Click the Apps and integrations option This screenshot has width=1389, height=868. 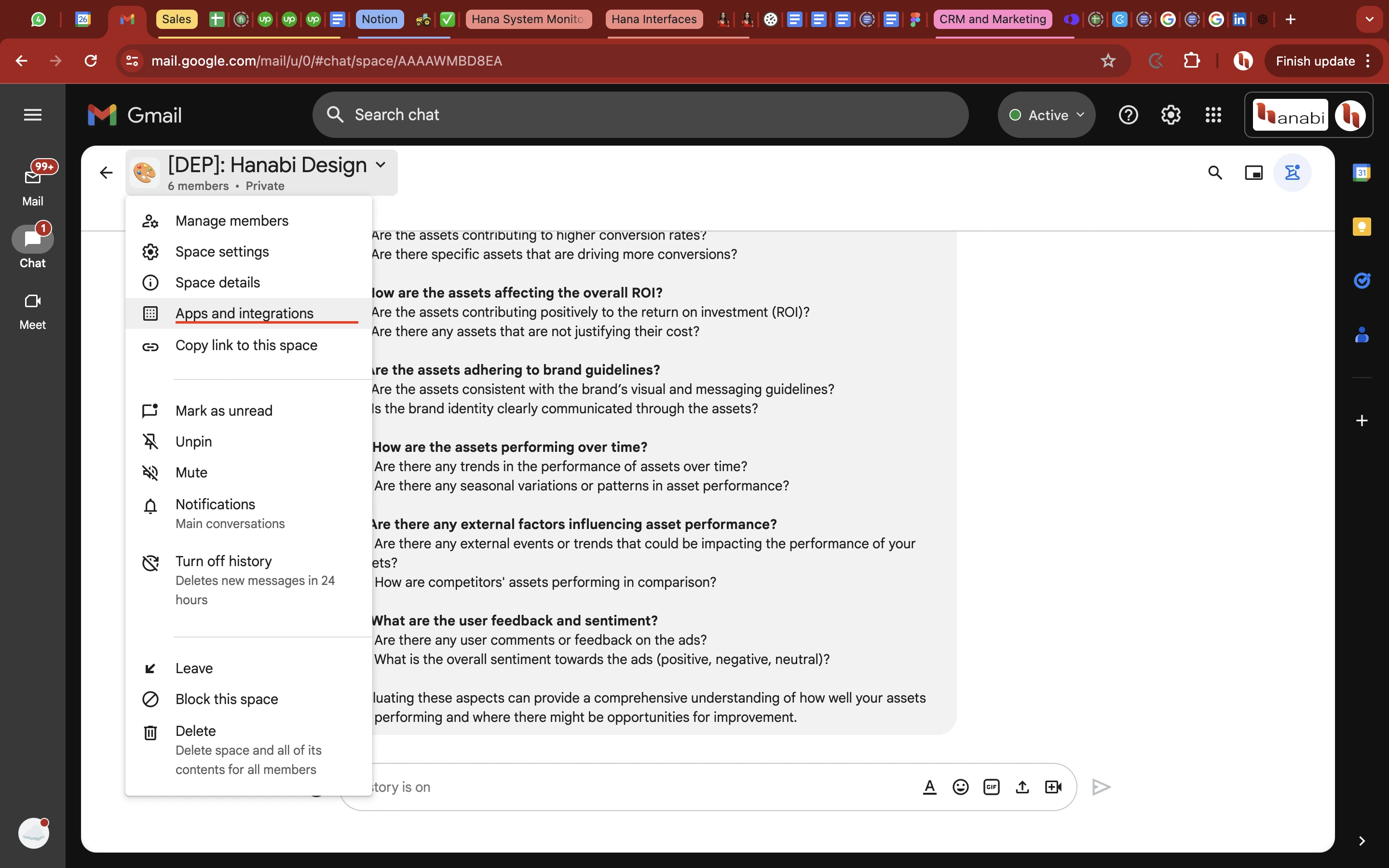(x=244, y=313)
